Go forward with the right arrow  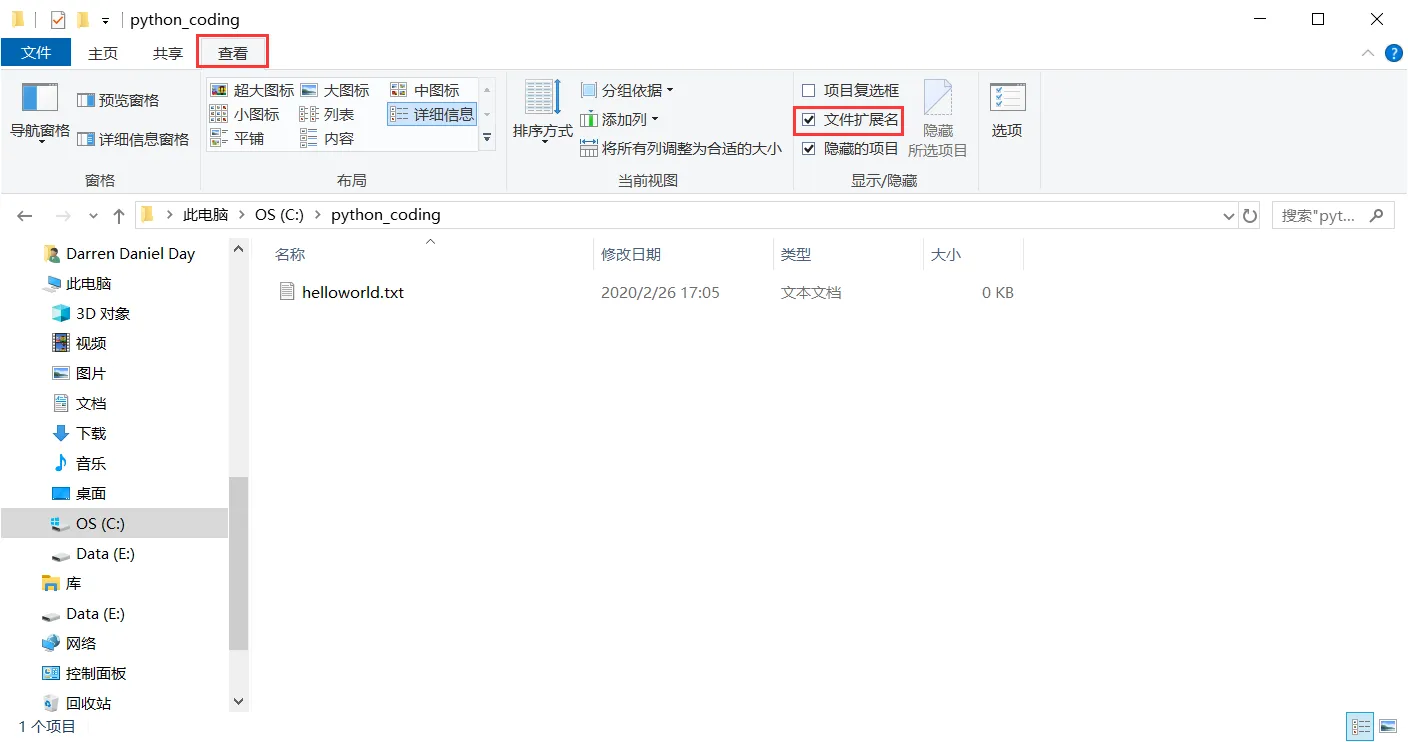point(62,215)
